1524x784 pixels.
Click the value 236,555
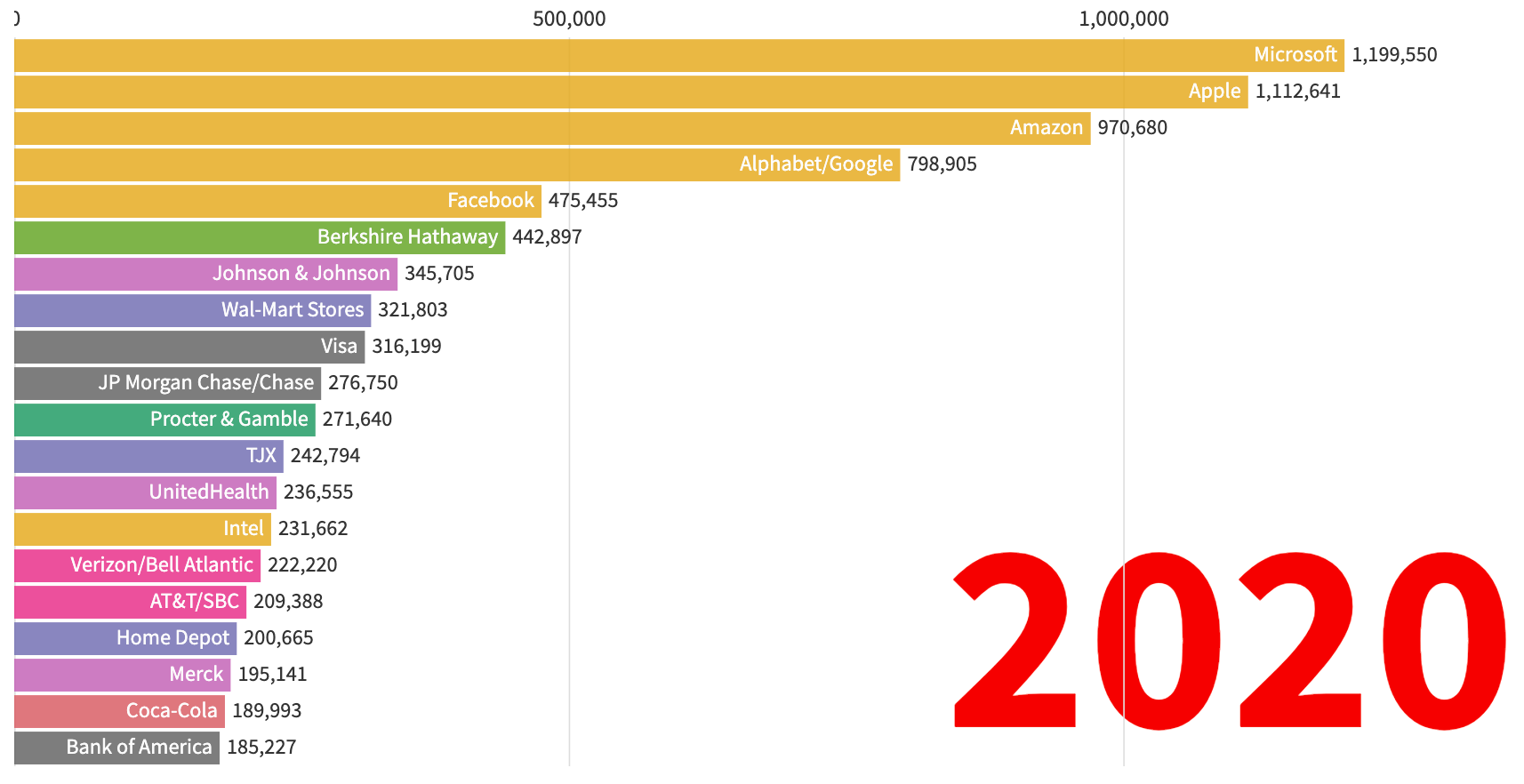pyautogui.click(x=318, y=492)
